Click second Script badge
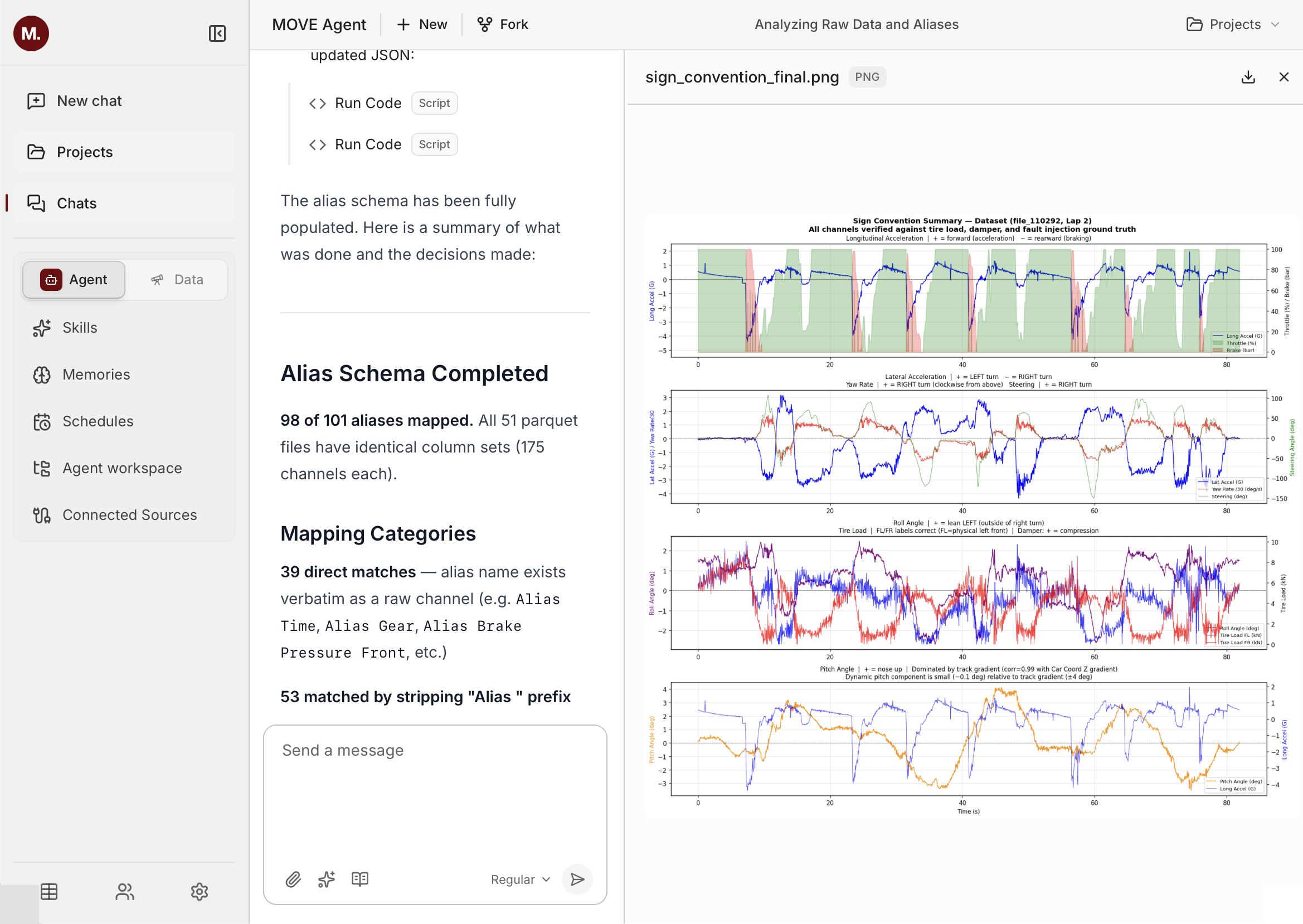The image size is (1303, 924). [434, 144]
